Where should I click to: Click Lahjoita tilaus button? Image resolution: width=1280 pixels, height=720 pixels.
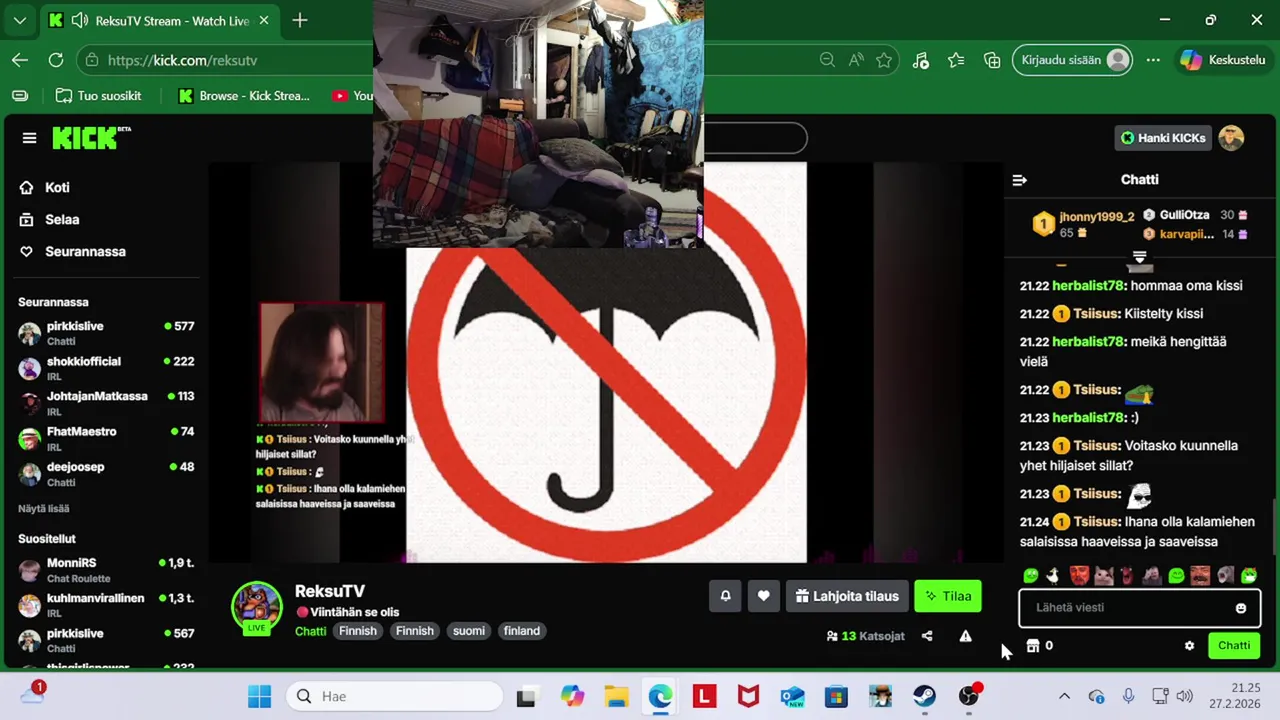[x=847, y=596]
